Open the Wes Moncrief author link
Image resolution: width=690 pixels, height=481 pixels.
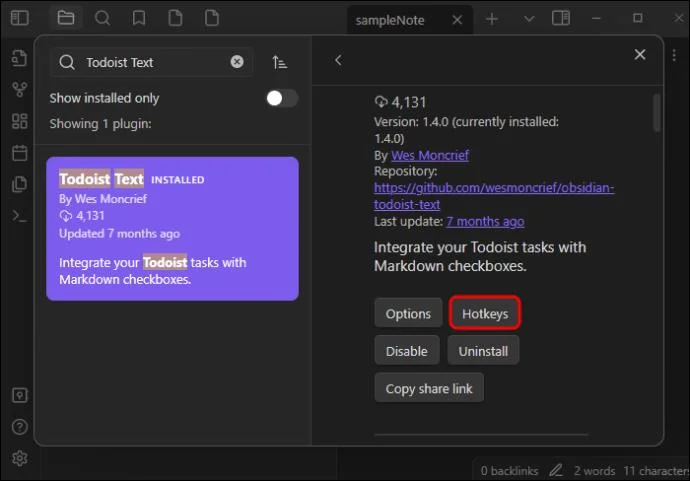[x=430, y=155]
